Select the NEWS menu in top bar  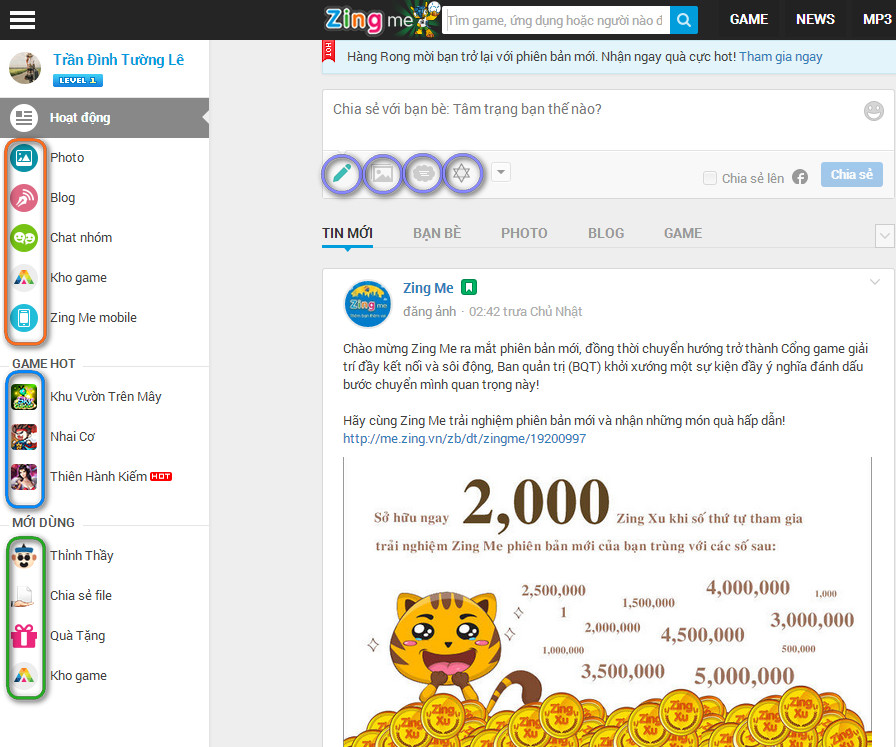[x=815, y=20]
